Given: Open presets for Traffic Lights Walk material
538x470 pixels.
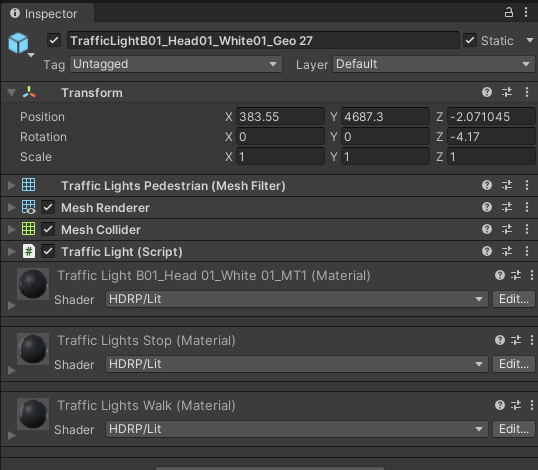Looking at the screenshot, I should pyautogui.click(x=516, y=405).
